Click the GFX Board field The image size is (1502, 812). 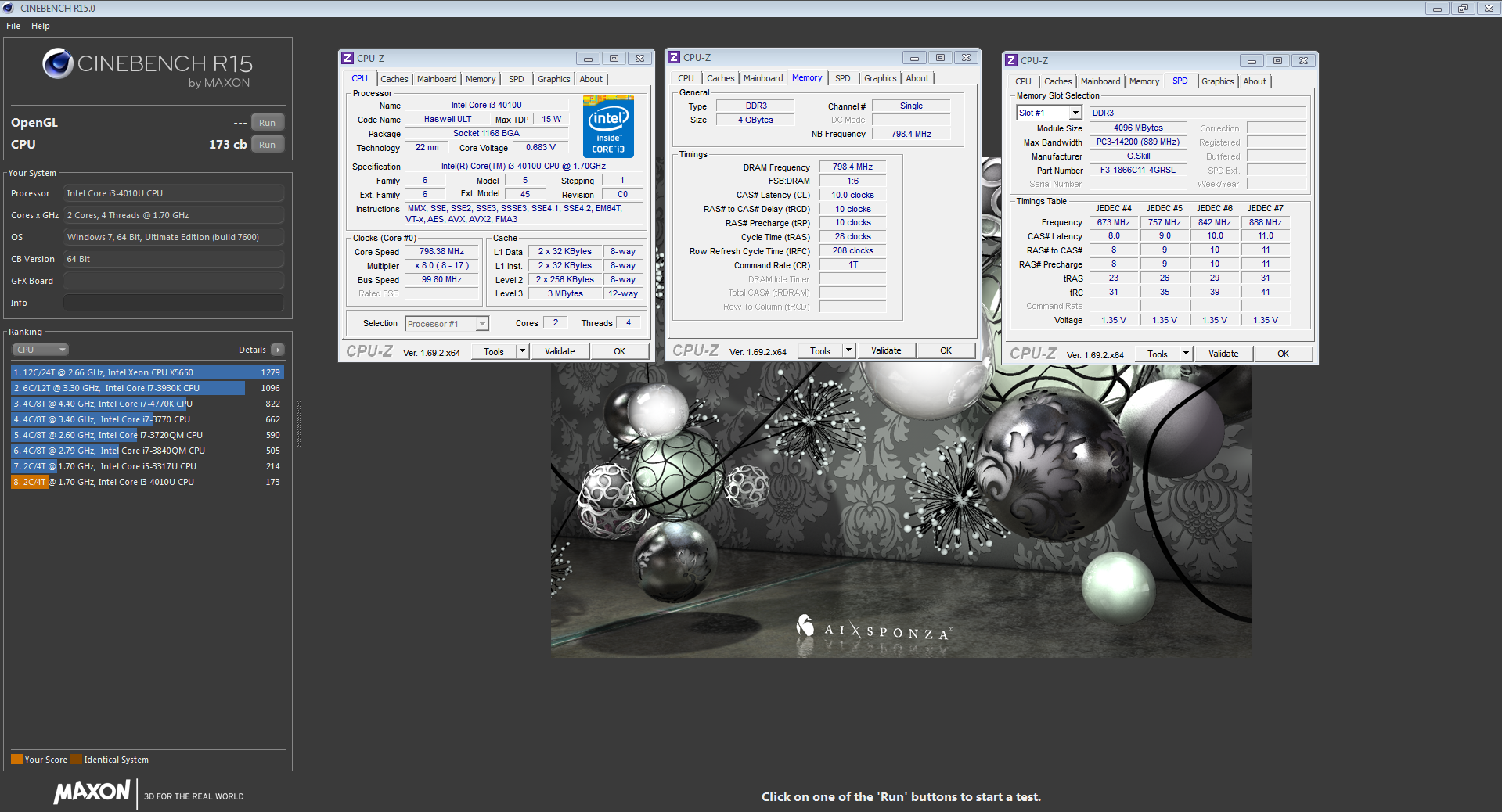[x=174, y=281]
